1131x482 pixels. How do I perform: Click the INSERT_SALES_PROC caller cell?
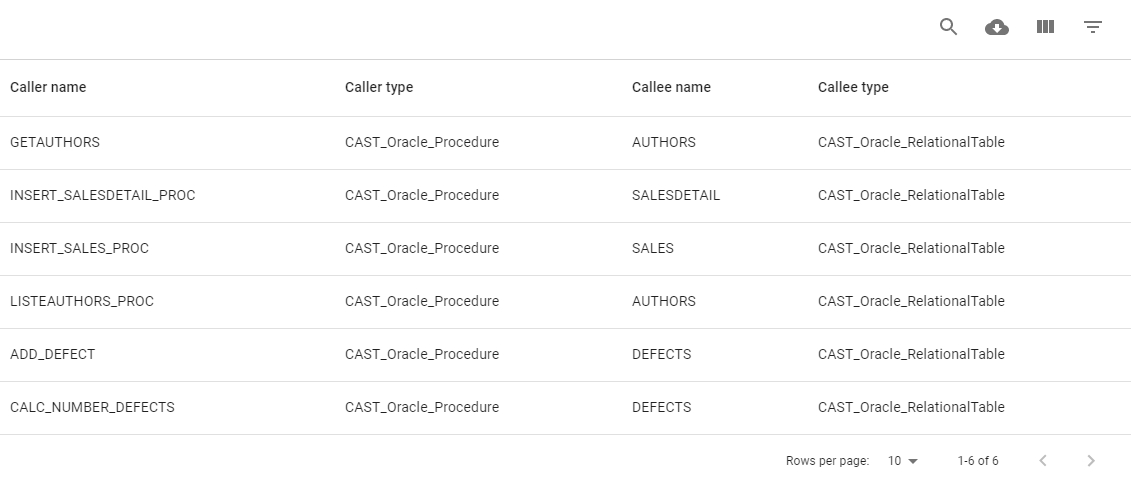click(x=79, y=248)
